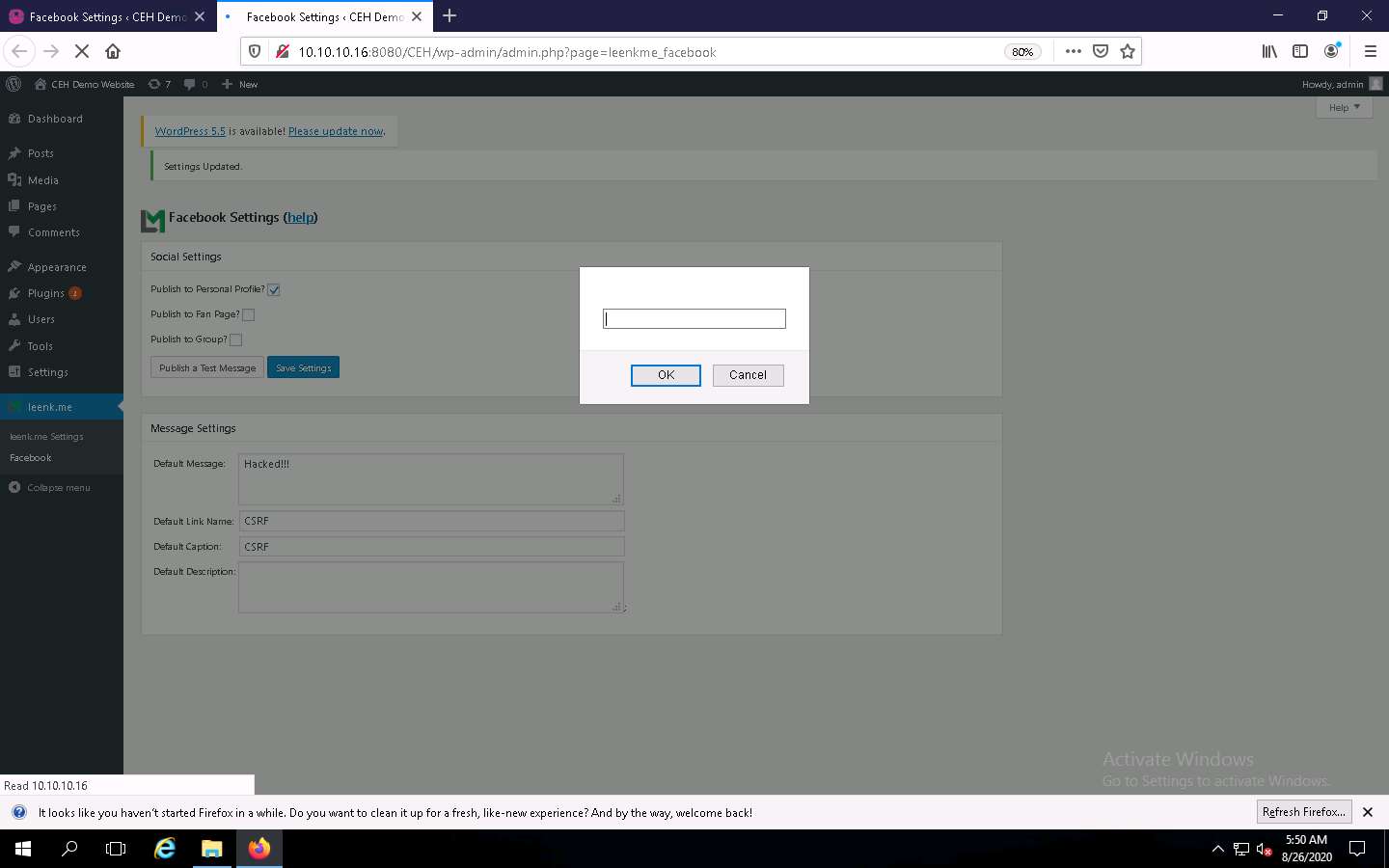Enable Publish to Fan Page
The height and width of the screenshot is (868, 1389).
point(248,313)
